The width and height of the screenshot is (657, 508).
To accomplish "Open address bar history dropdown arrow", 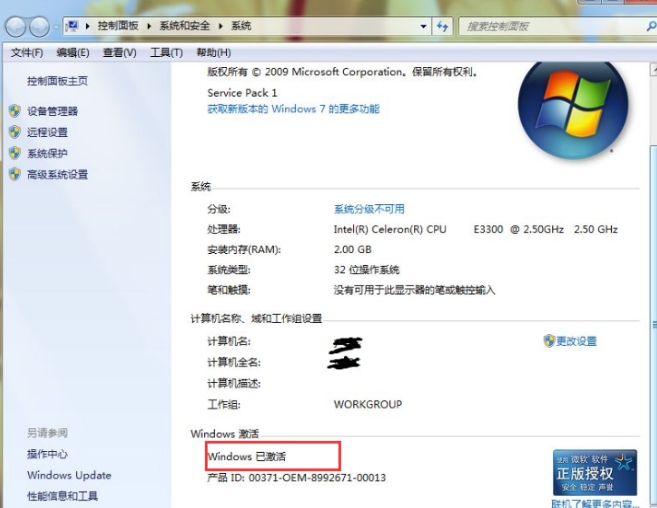I will coord(423,26).
